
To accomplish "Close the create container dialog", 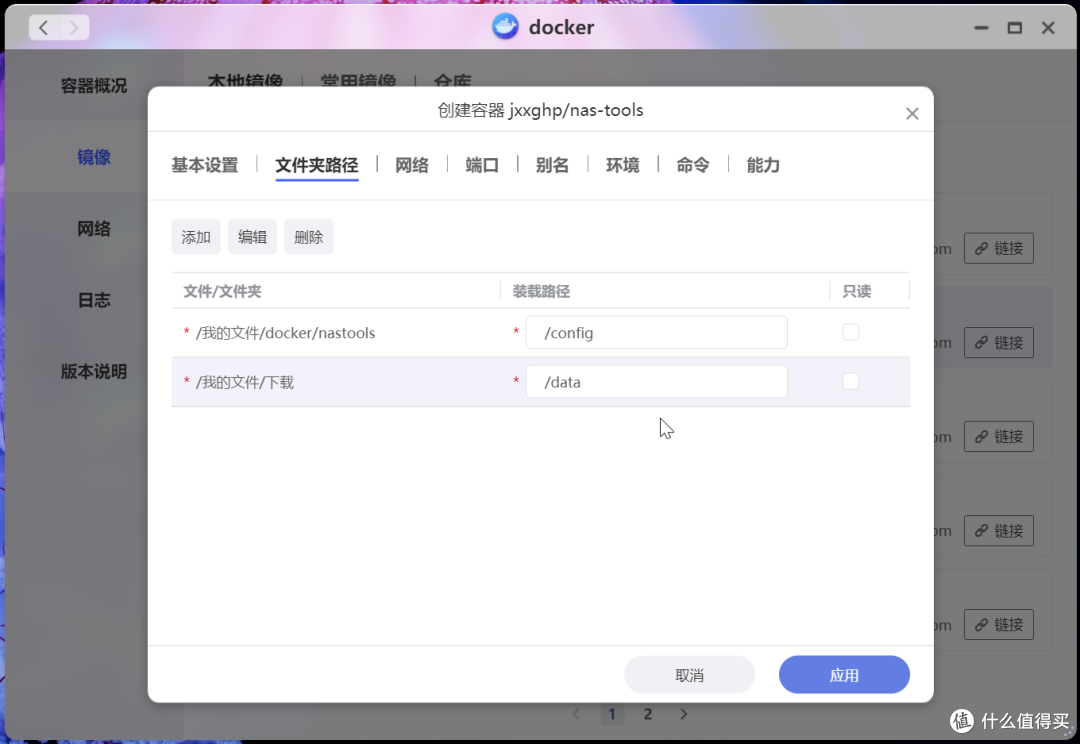I will coord(912,113).
